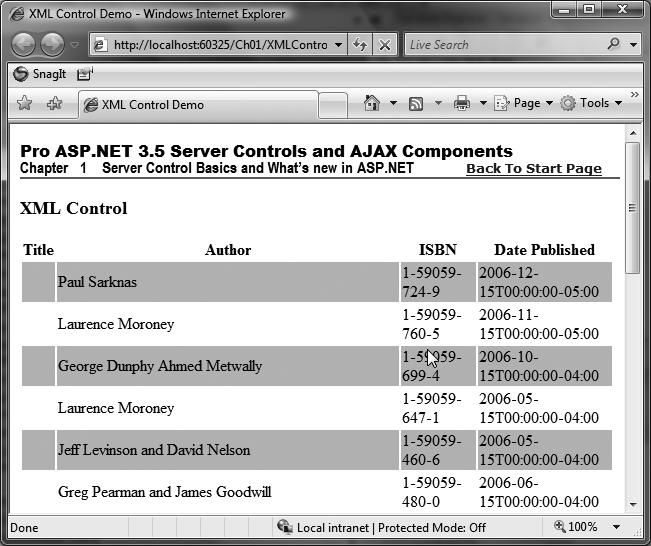Click the 100% zoom level button

click(575, 527)
